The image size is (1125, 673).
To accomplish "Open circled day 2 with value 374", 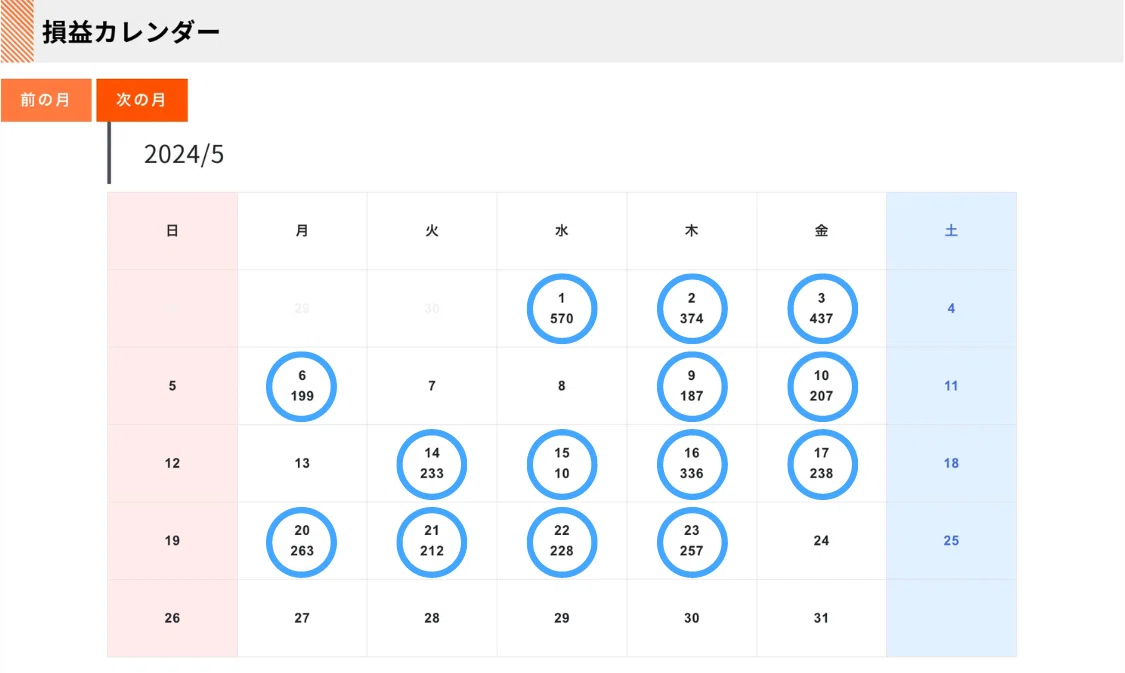I will click(692, 309).
